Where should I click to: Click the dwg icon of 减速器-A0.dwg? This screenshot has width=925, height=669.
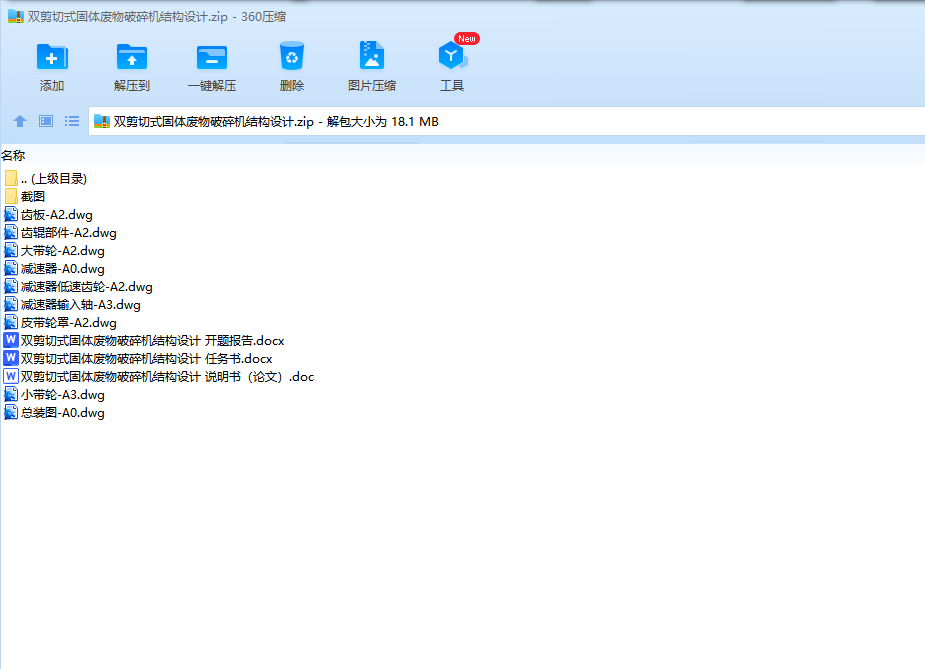click(11, 268)
